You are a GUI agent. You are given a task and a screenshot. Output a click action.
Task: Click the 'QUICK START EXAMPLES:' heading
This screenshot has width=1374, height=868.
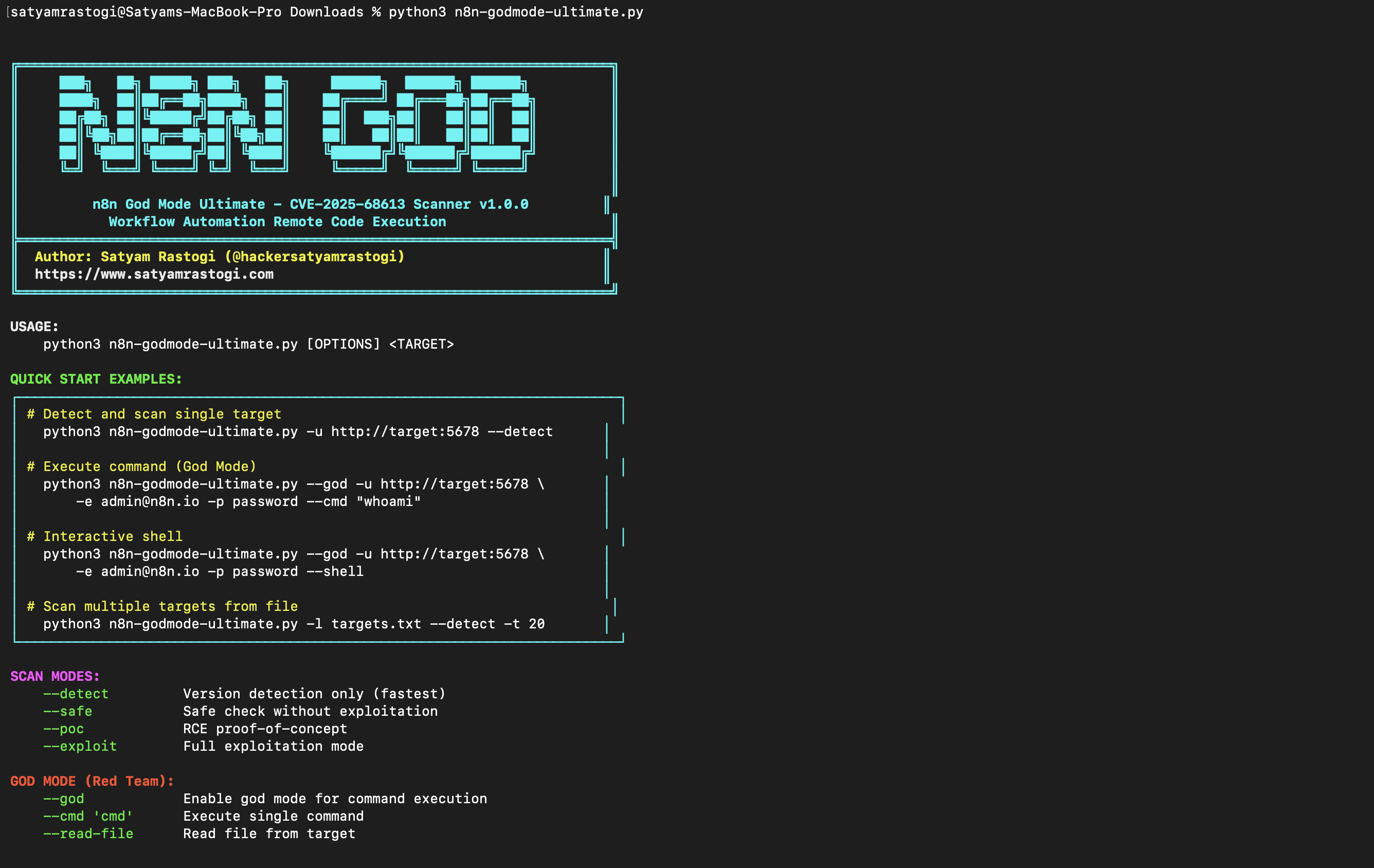coord(96,379)
